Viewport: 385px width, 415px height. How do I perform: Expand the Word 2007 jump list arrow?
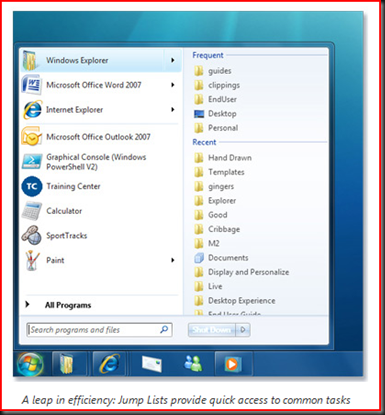[x=173, y=85]
